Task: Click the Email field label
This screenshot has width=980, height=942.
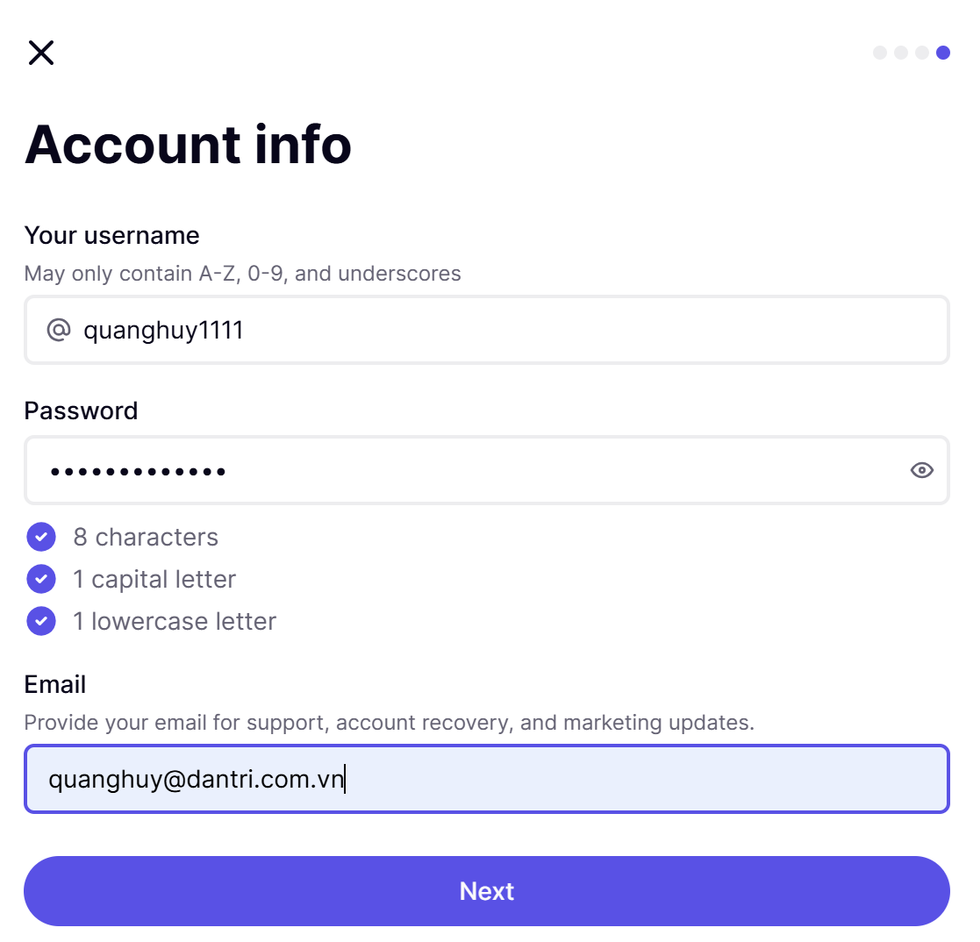Action: [55, 685]
